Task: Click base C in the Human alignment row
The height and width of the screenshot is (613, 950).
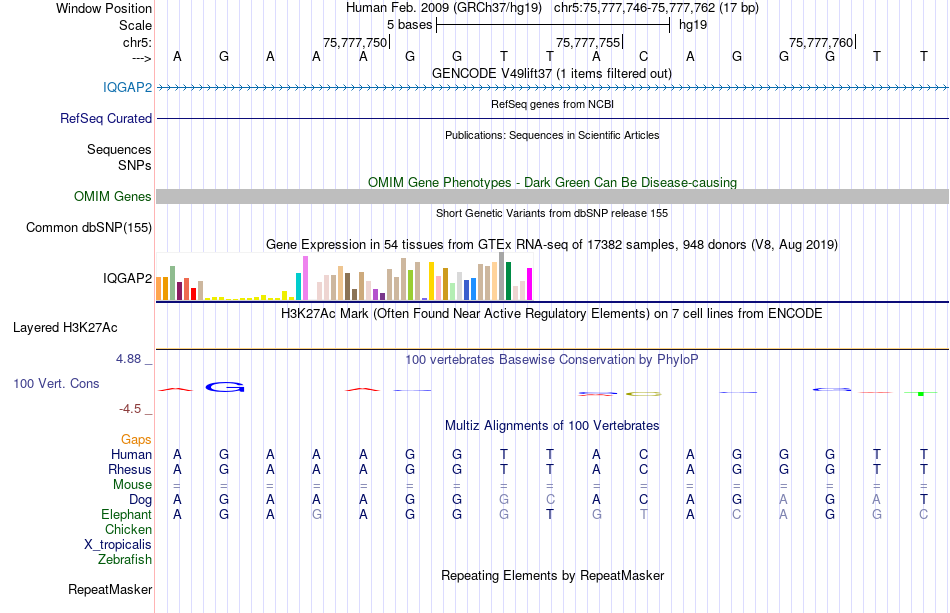Action: coord(643,454)
